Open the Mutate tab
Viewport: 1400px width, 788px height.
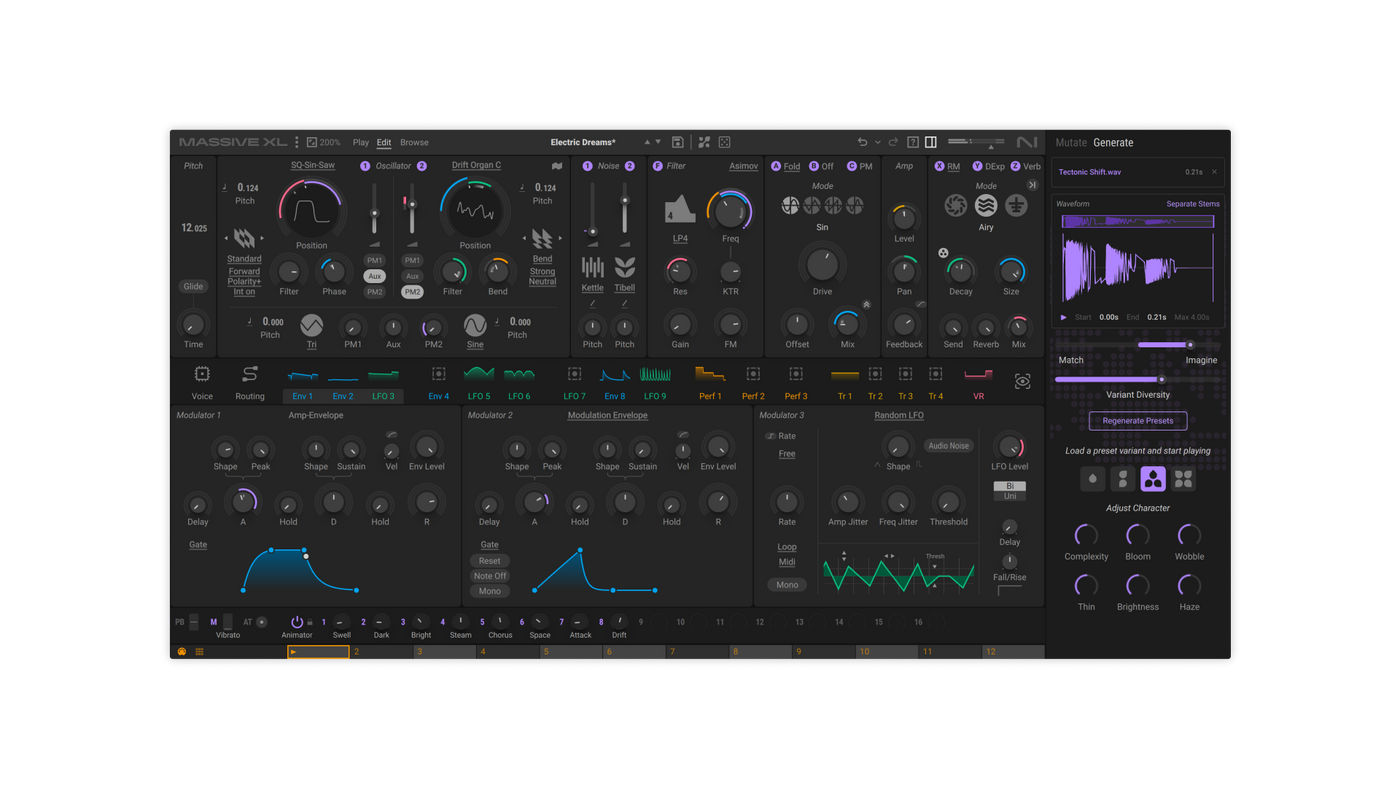(x=1071, y=143)
